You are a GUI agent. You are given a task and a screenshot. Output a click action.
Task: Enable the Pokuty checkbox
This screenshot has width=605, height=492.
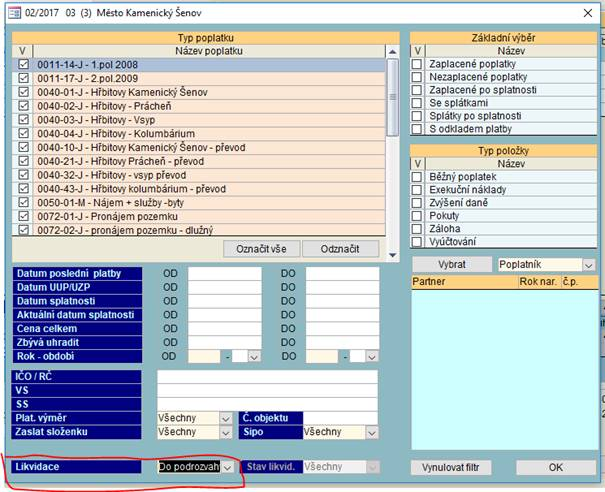pyautogui.click(x=418, y=215)
